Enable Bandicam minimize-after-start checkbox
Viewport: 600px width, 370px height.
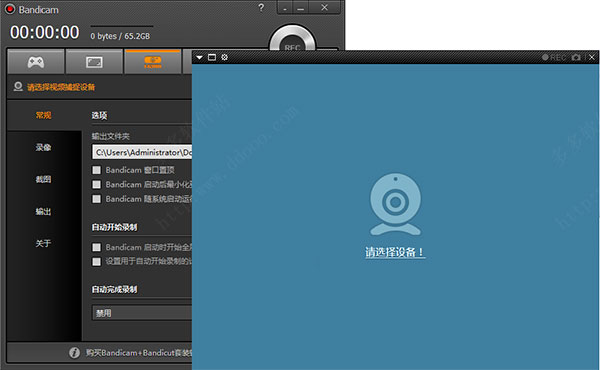(x=96, y=184)
